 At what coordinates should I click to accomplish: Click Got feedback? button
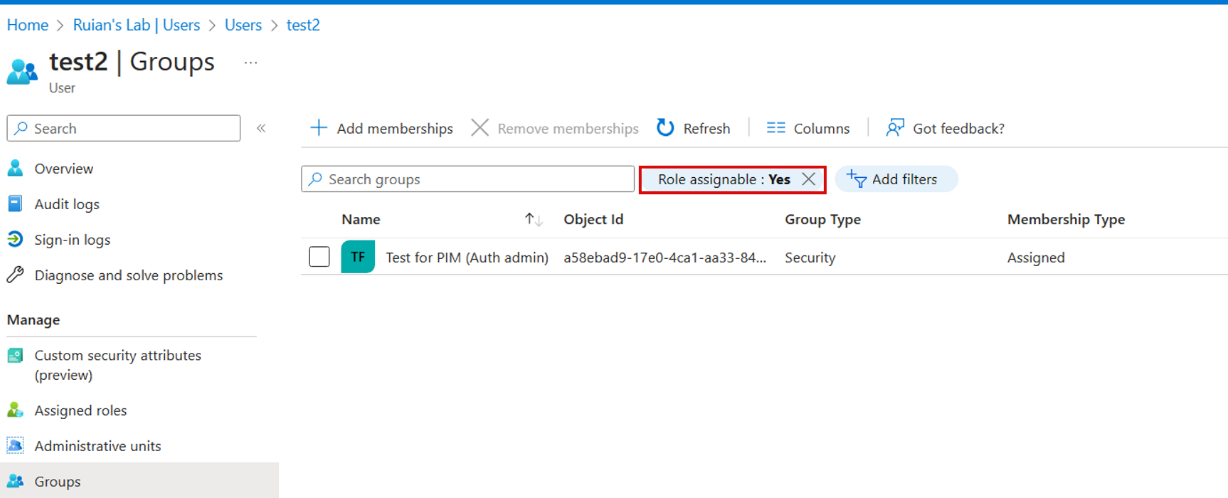[x=946, y=128]
